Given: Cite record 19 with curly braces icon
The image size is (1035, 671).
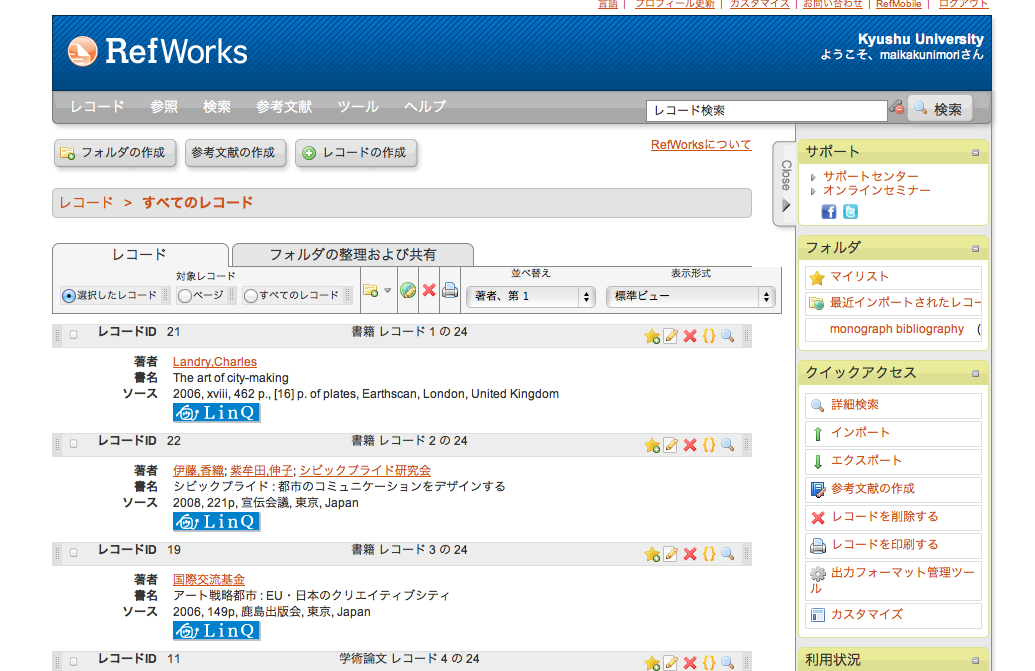Looking at the screenshot, I should point(709,554).
